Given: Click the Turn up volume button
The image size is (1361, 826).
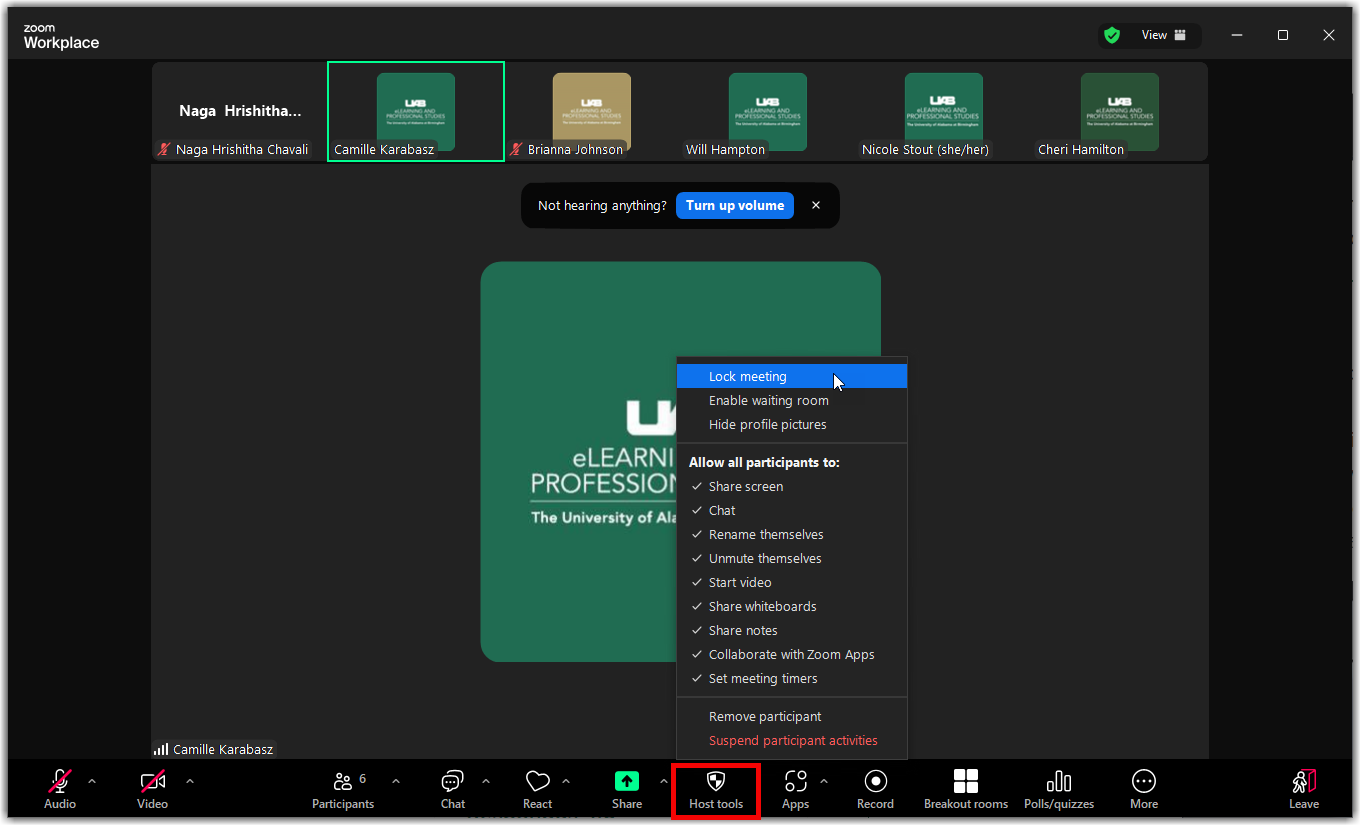Looking at the screenshot, I should tap(735, 206).
